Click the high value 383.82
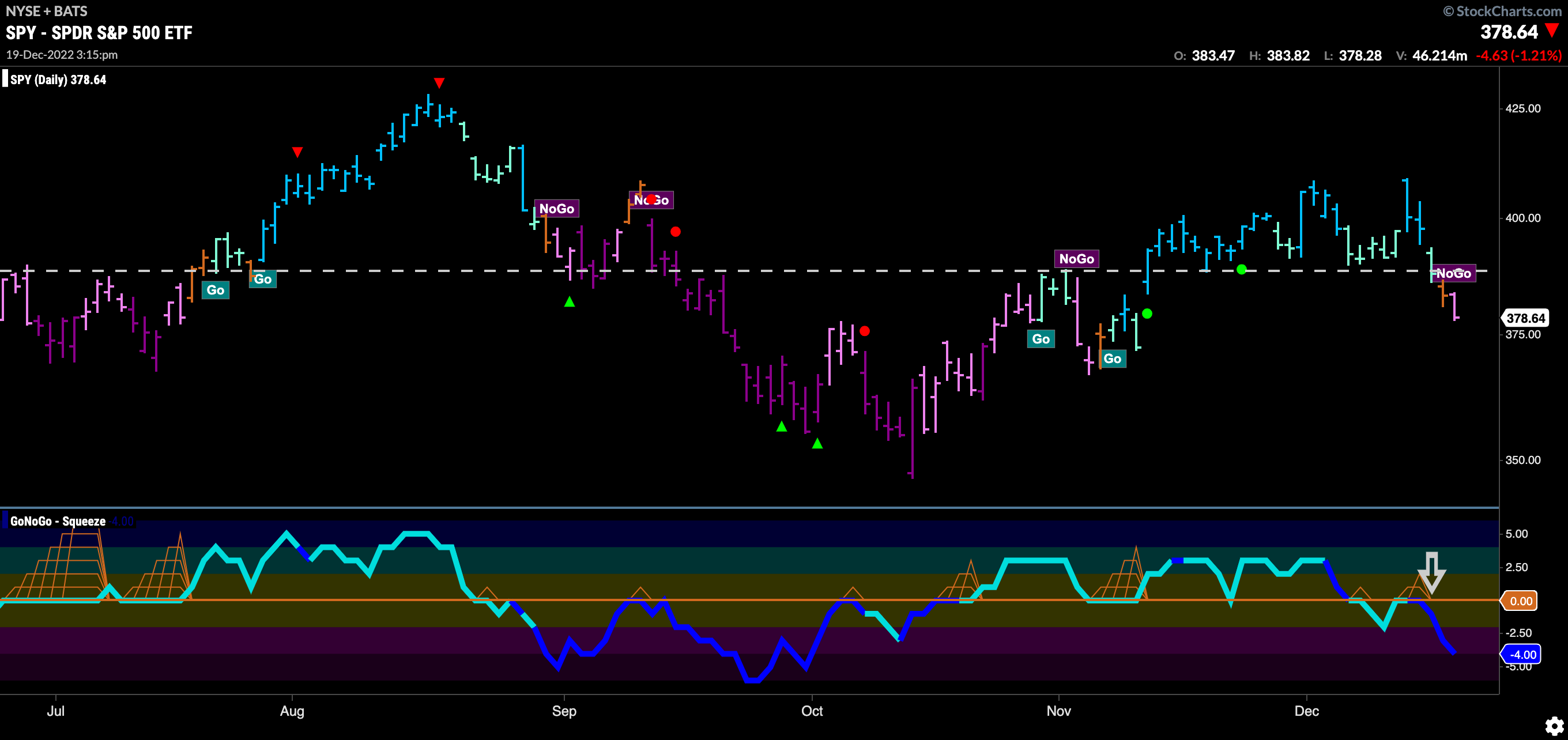The height and width of the screenshot is (740, 1568). coord(1288,55)
